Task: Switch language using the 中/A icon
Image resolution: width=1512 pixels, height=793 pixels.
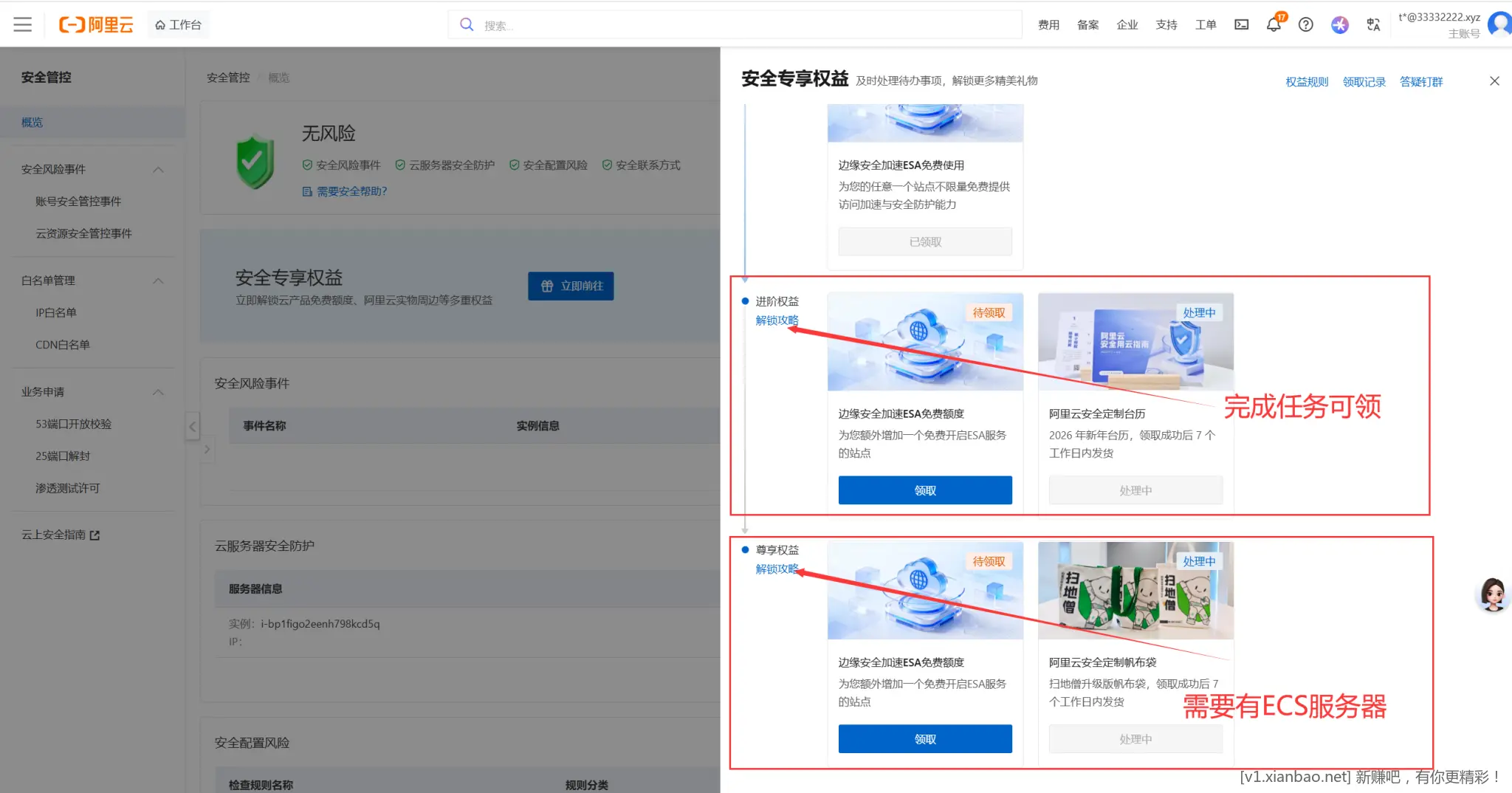Action: 1373,24
